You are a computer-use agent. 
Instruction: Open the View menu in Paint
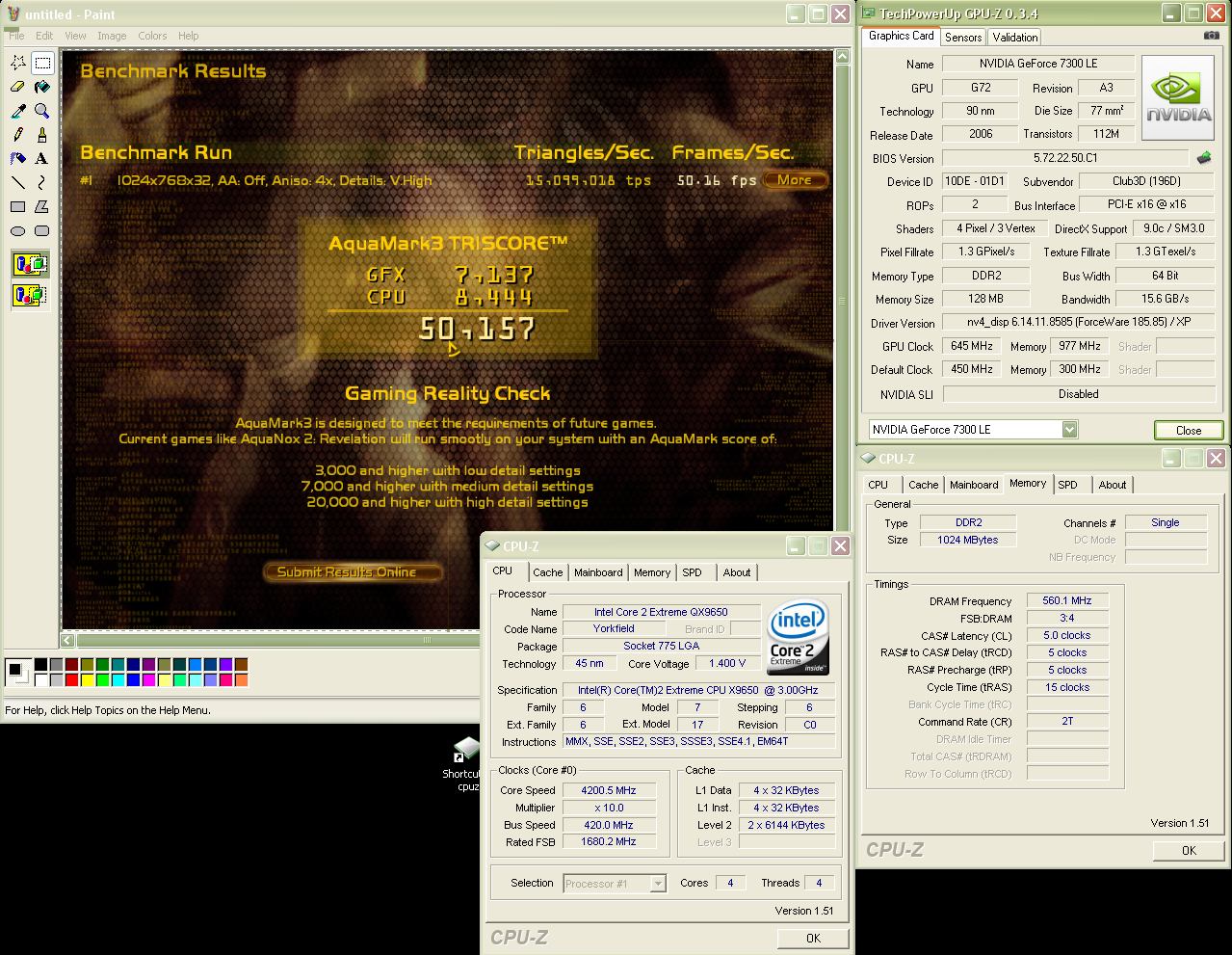click(75, 36)
